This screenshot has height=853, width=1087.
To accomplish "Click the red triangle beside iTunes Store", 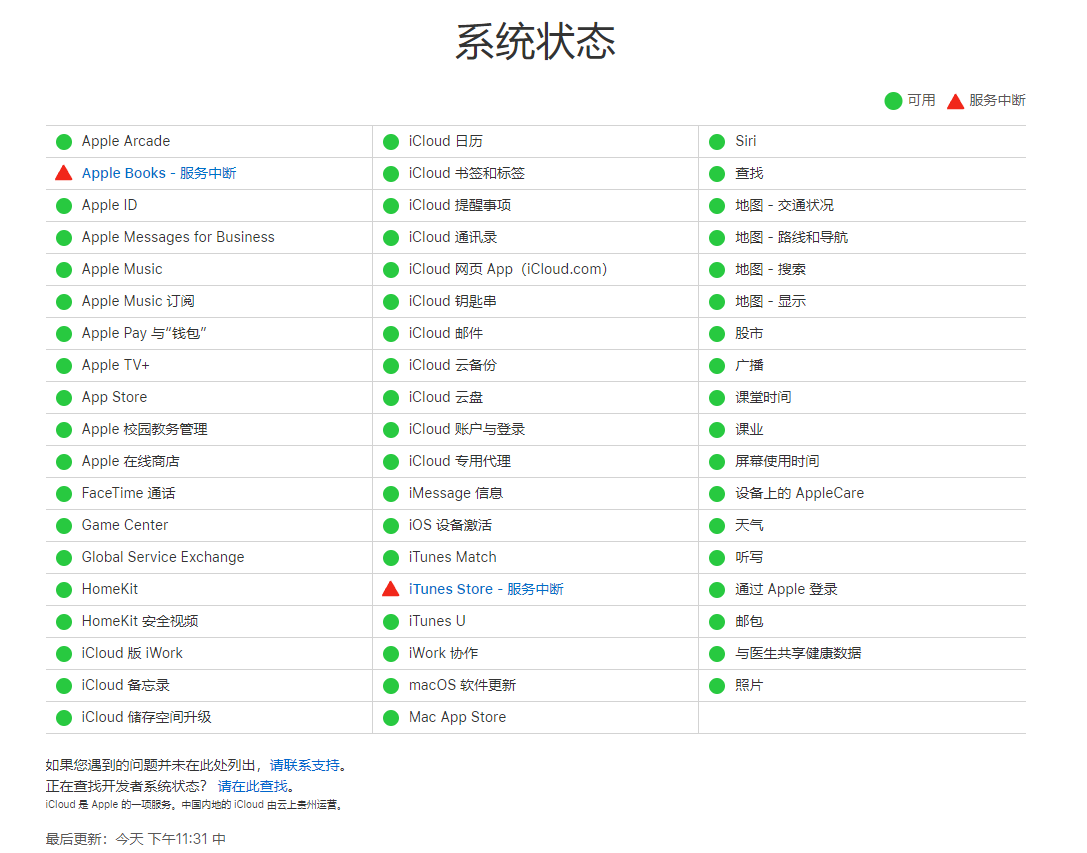I will [x=391, y=589].
